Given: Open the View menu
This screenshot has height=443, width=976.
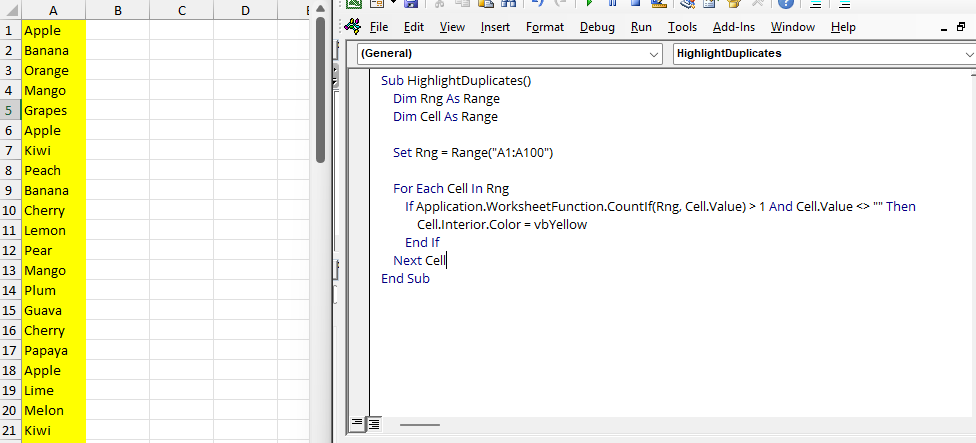Looking at the screenshot, I should click(452, 27).
